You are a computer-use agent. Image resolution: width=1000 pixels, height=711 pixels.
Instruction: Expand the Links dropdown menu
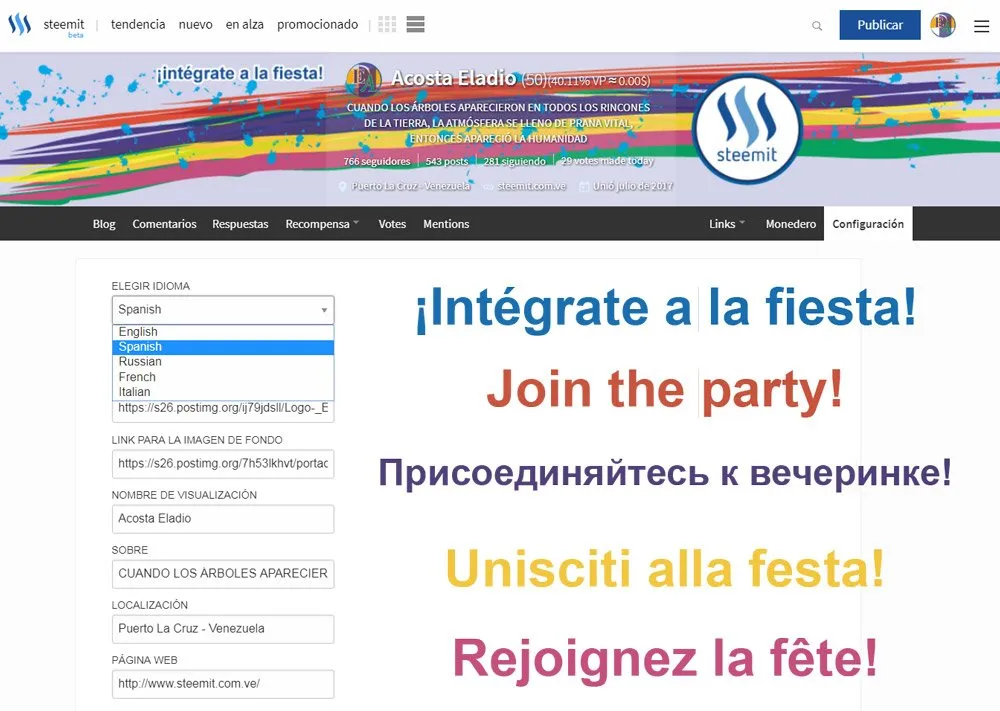727,224
